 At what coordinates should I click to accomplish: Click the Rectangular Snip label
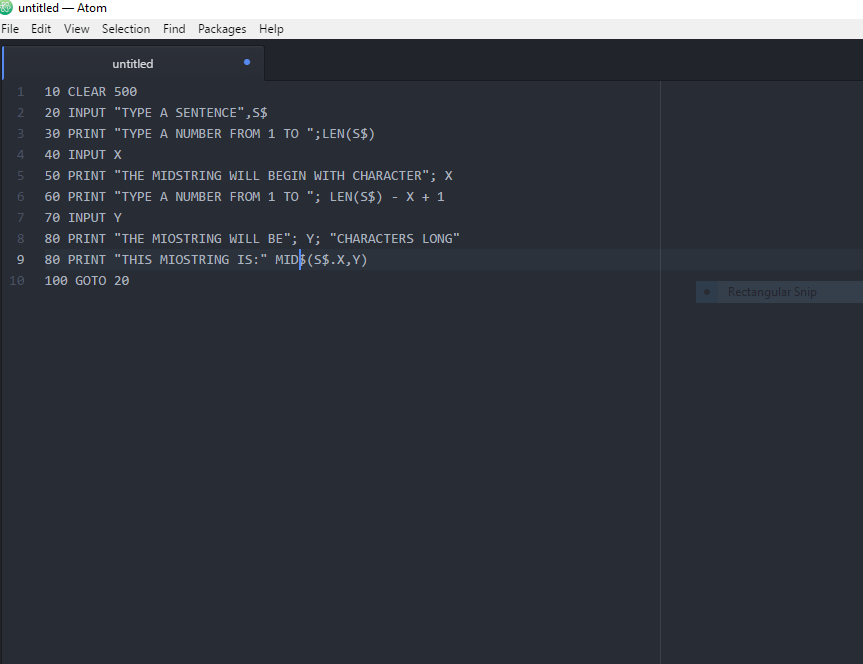coord(772,292)
